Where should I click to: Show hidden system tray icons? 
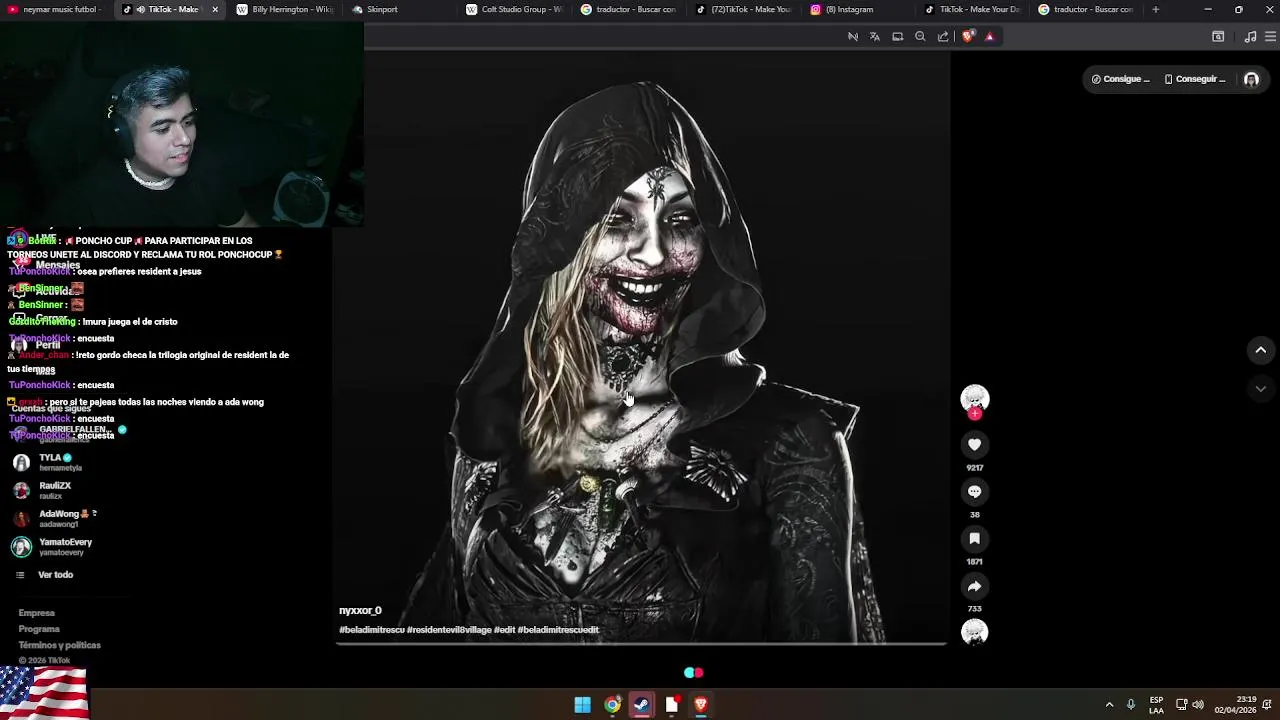click(x=1109, y=705)
